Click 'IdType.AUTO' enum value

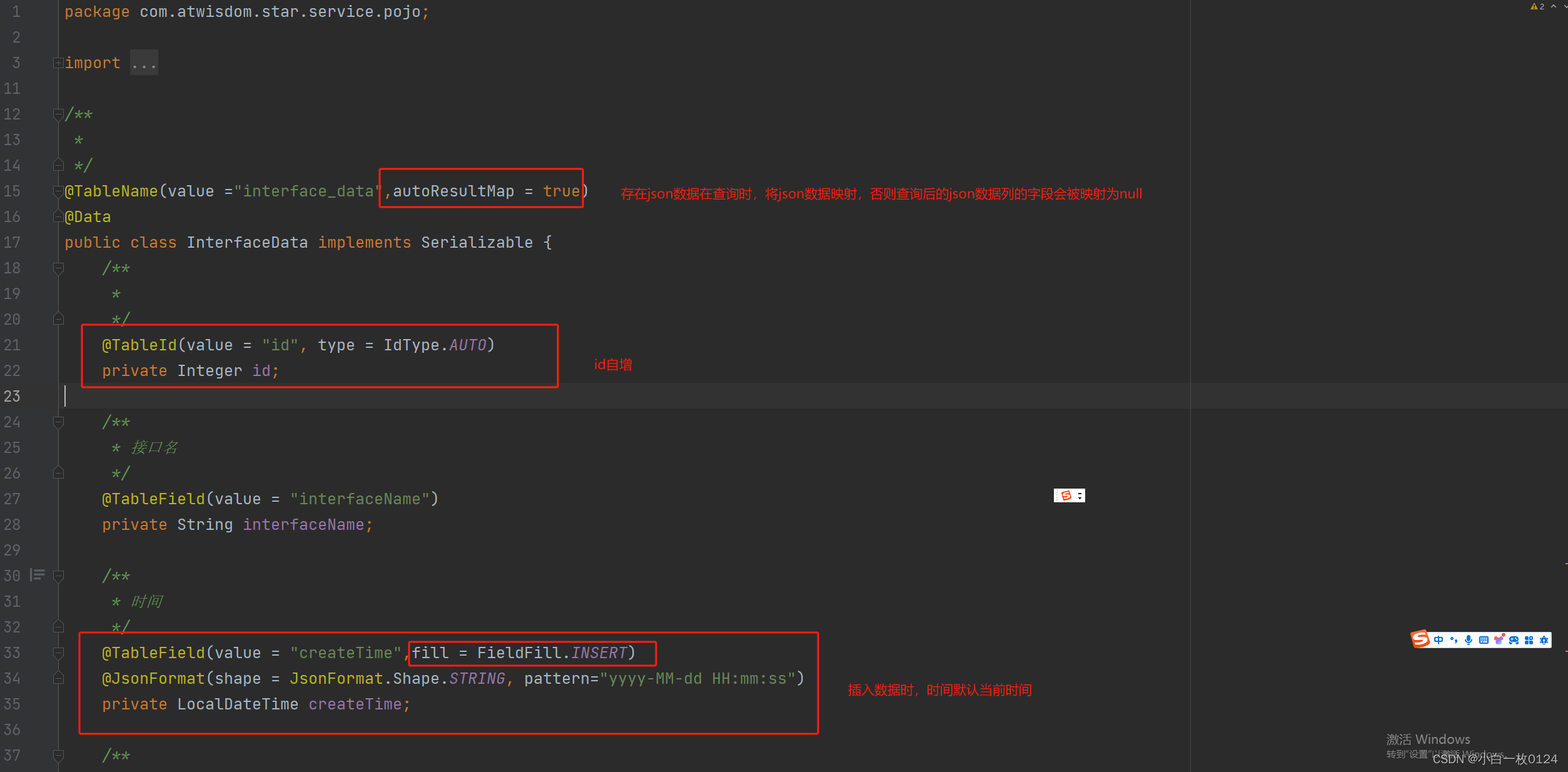435,345
